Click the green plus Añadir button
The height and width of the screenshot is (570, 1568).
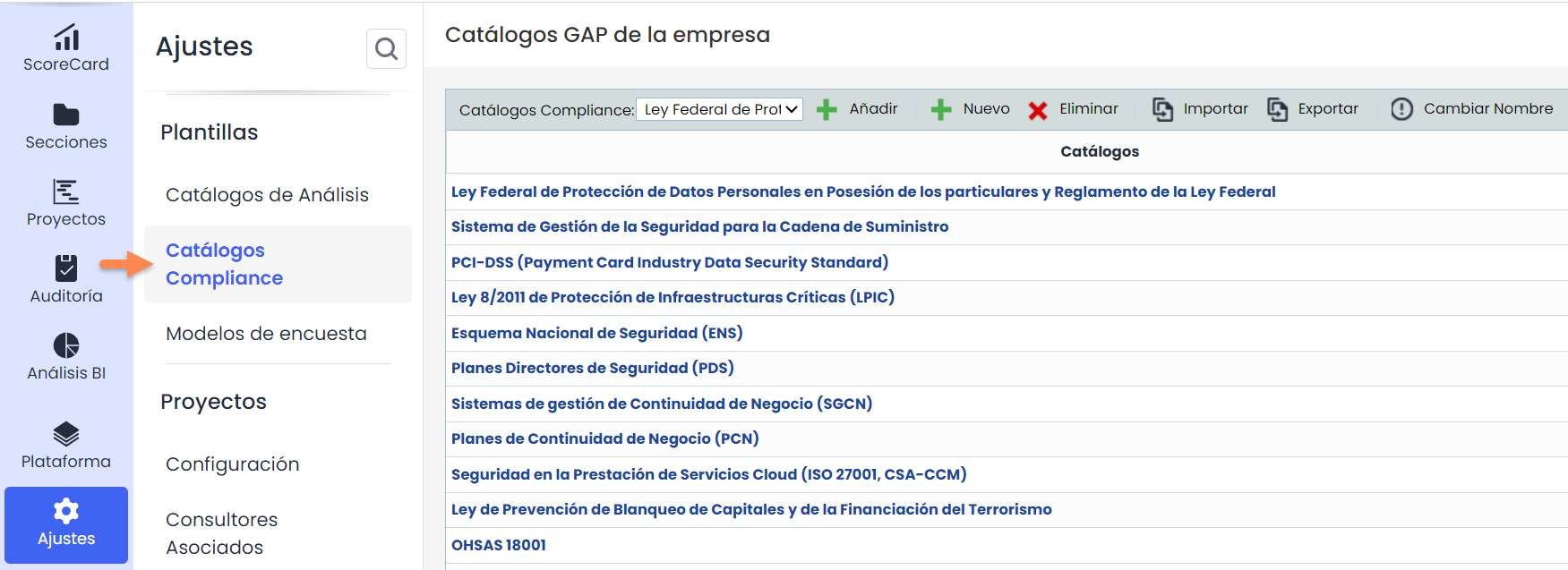point(857,109)
